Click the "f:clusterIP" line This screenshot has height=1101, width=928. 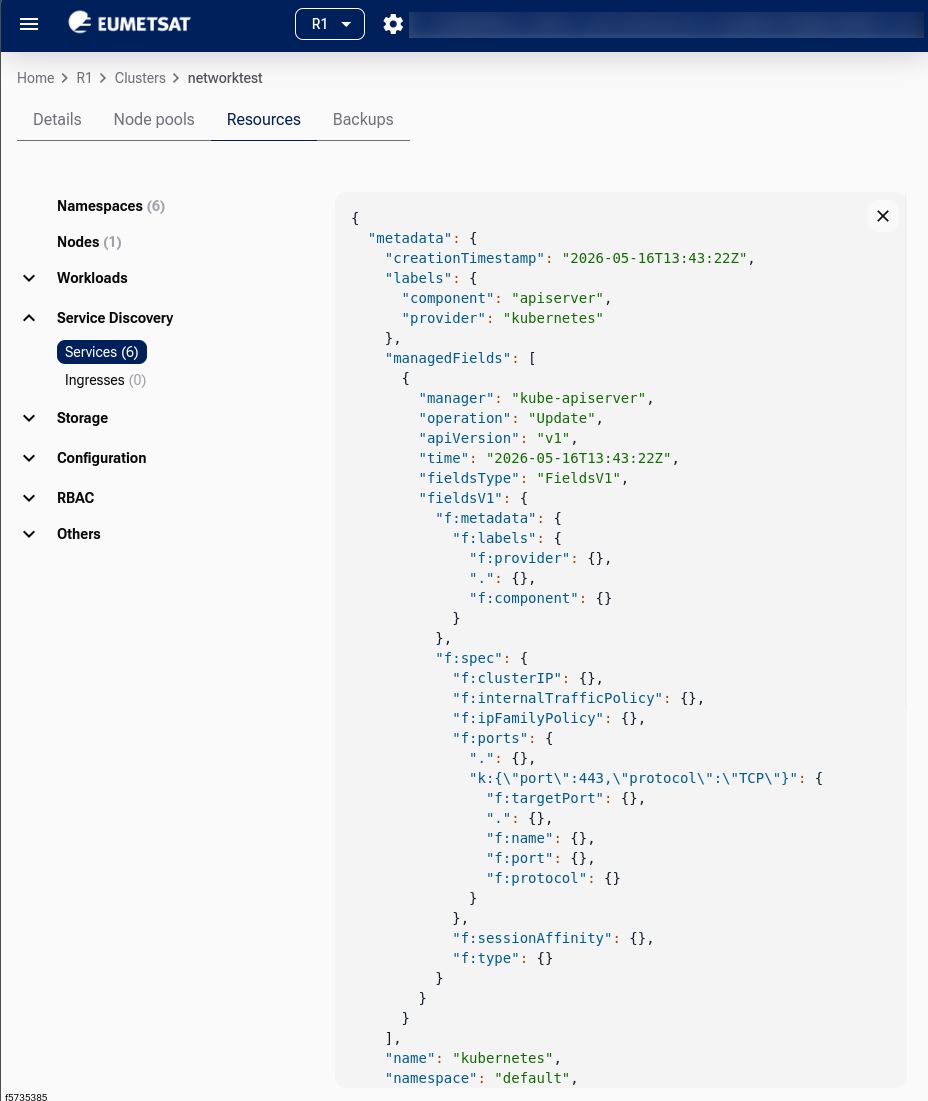527,678
